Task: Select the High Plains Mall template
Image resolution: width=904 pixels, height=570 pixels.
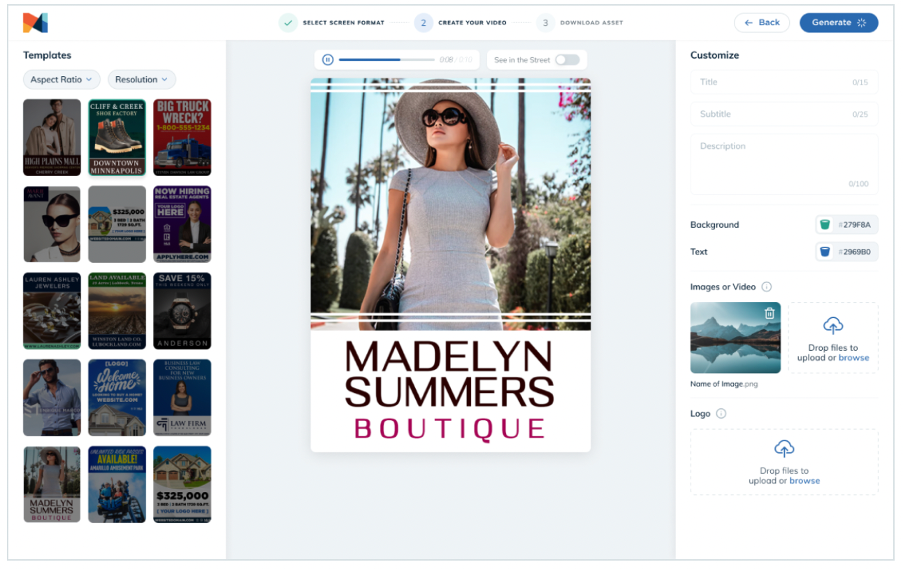Action: pyautogui.click(x=52, y=137)
